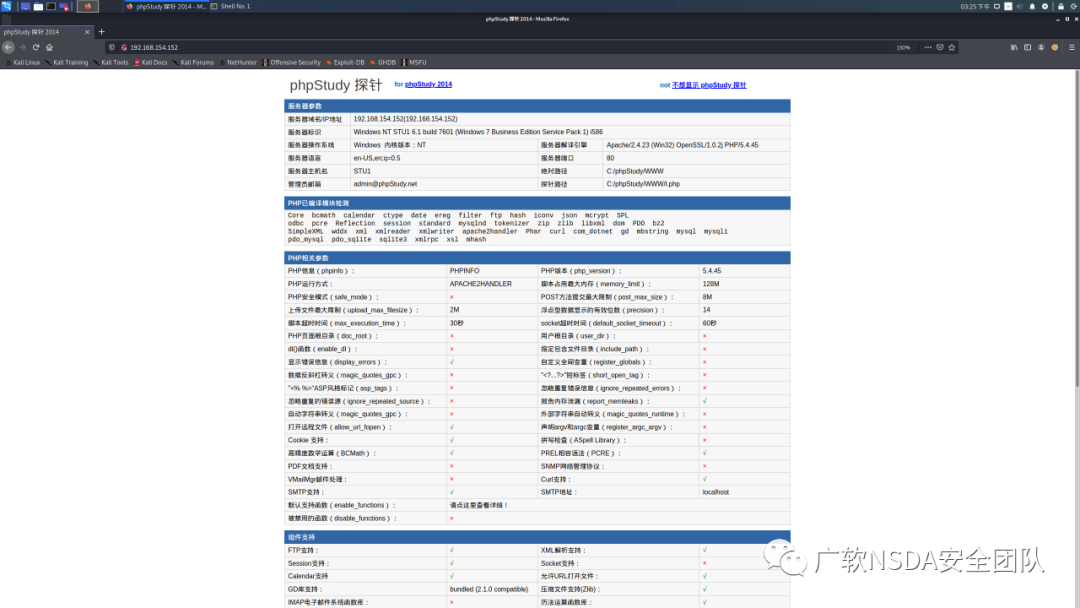
Task: Click the log out icon in panel
Action: pyautogui.click(x=1074, y=6)
